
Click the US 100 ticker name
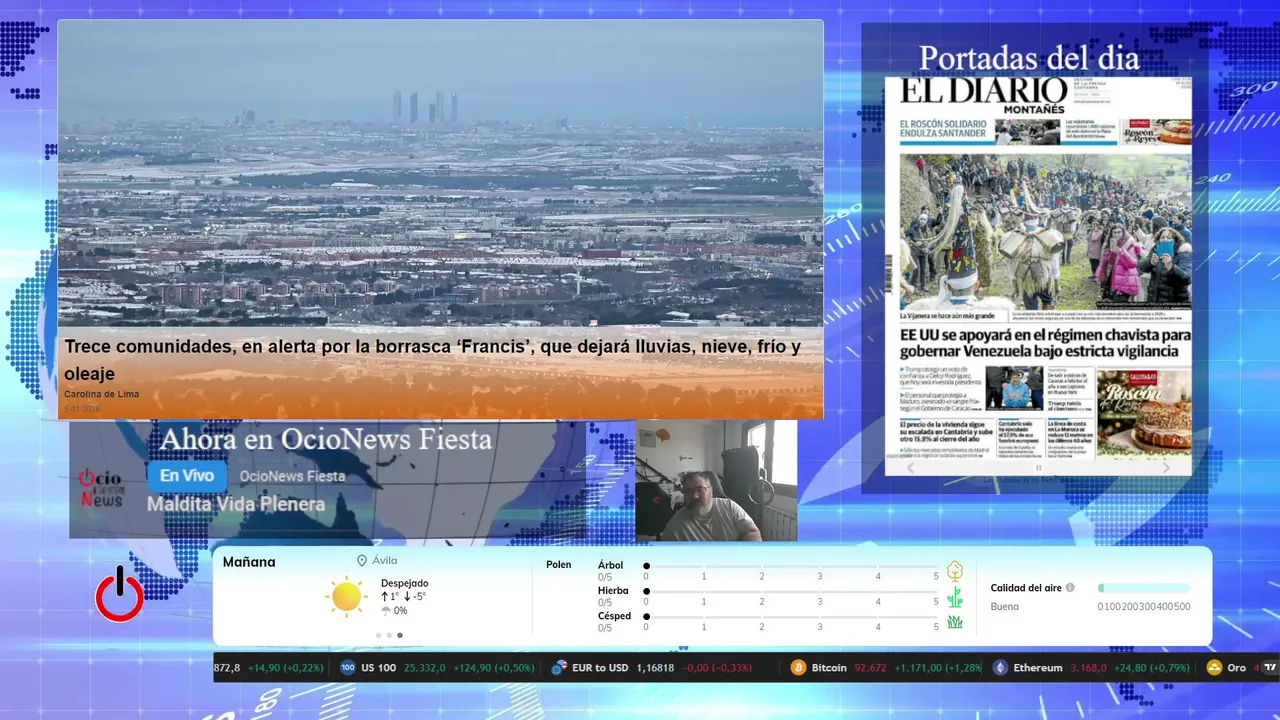pos(379,667)
